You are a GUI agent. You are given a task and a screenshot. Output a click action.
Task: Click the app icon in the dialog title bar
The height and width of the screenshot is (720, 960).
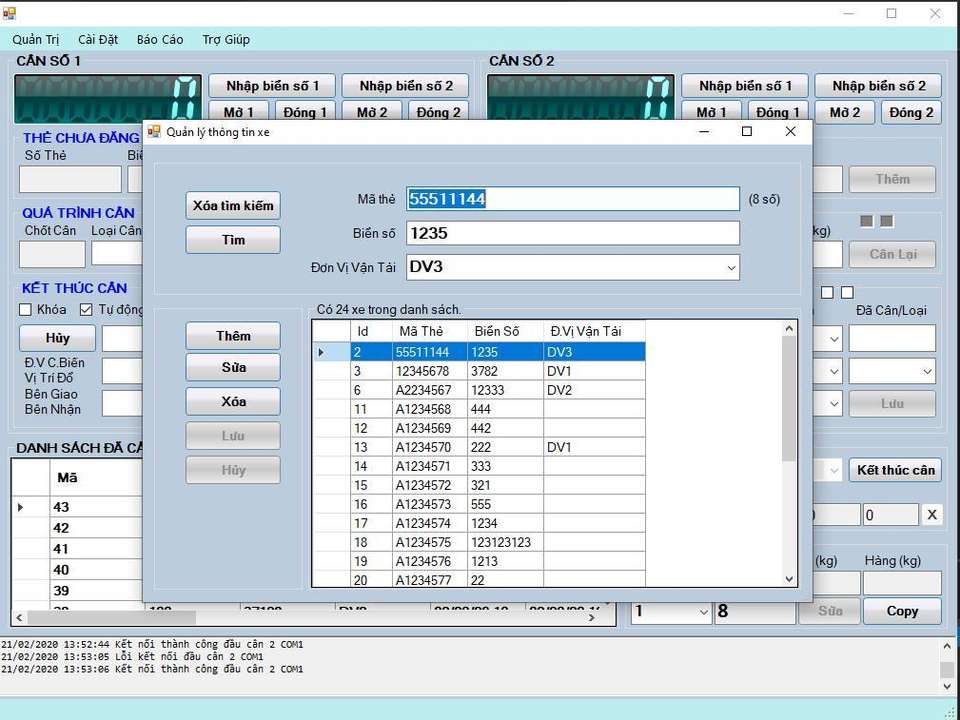click(154, 132)
